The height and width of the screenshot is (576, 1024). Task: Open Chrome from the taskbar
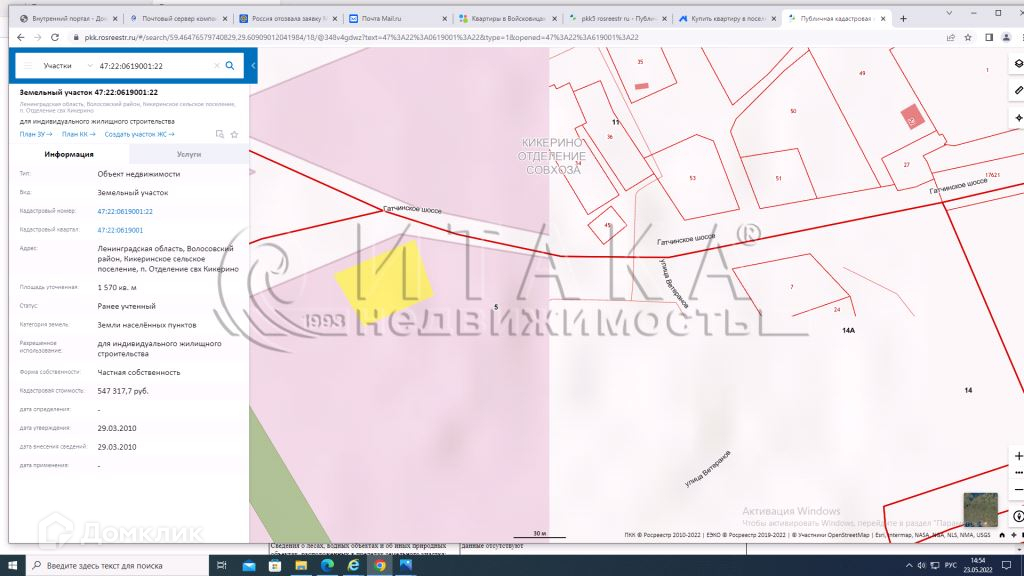pos(379,565)
